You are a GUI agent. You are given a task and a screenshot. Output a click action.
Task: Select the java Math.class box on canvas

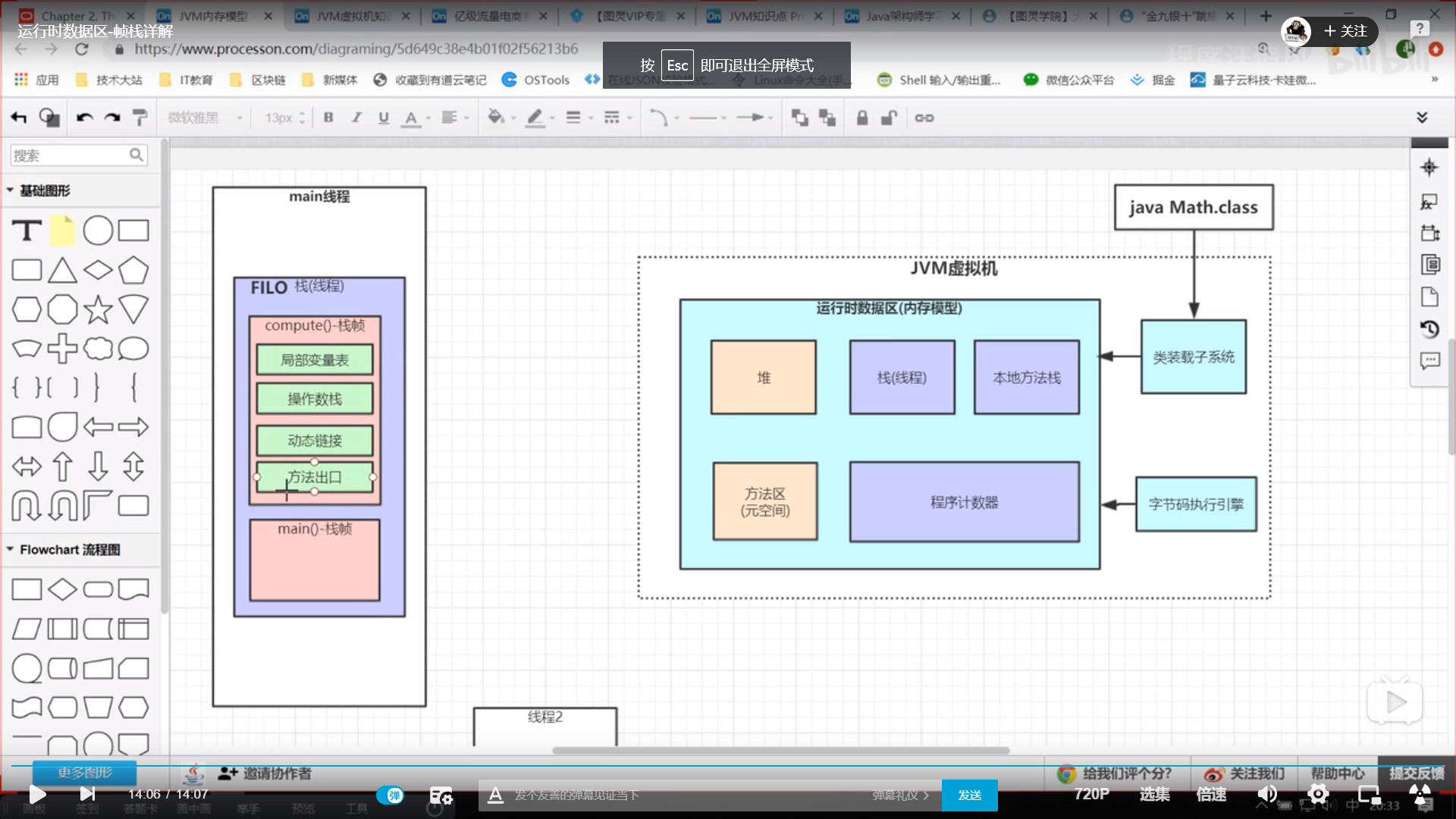[x=1193, y=207]
